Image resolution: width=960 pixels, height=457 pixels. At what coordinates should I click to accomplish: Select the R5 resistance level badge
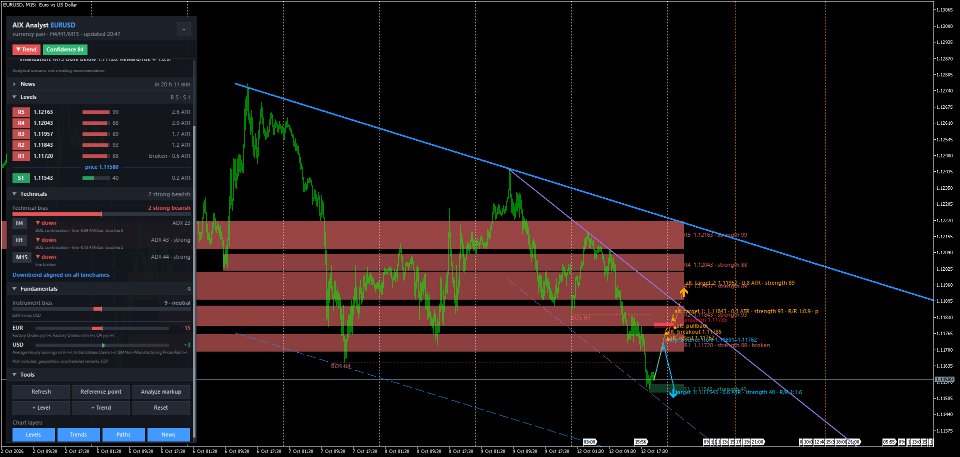click(21, 112)
